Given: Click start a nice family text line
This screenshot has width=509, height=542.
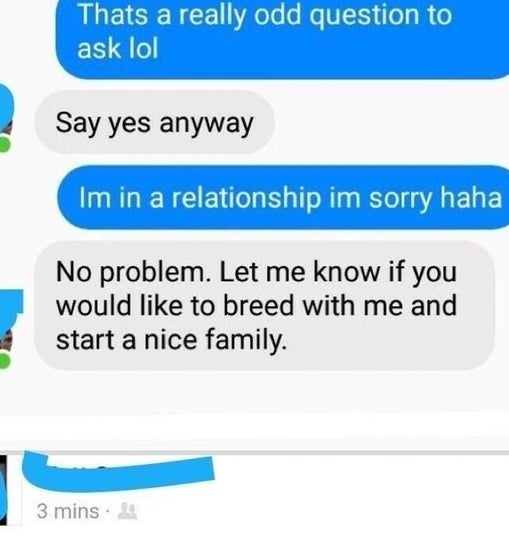Looking at the screenshot, I should (x=171, y=340).
